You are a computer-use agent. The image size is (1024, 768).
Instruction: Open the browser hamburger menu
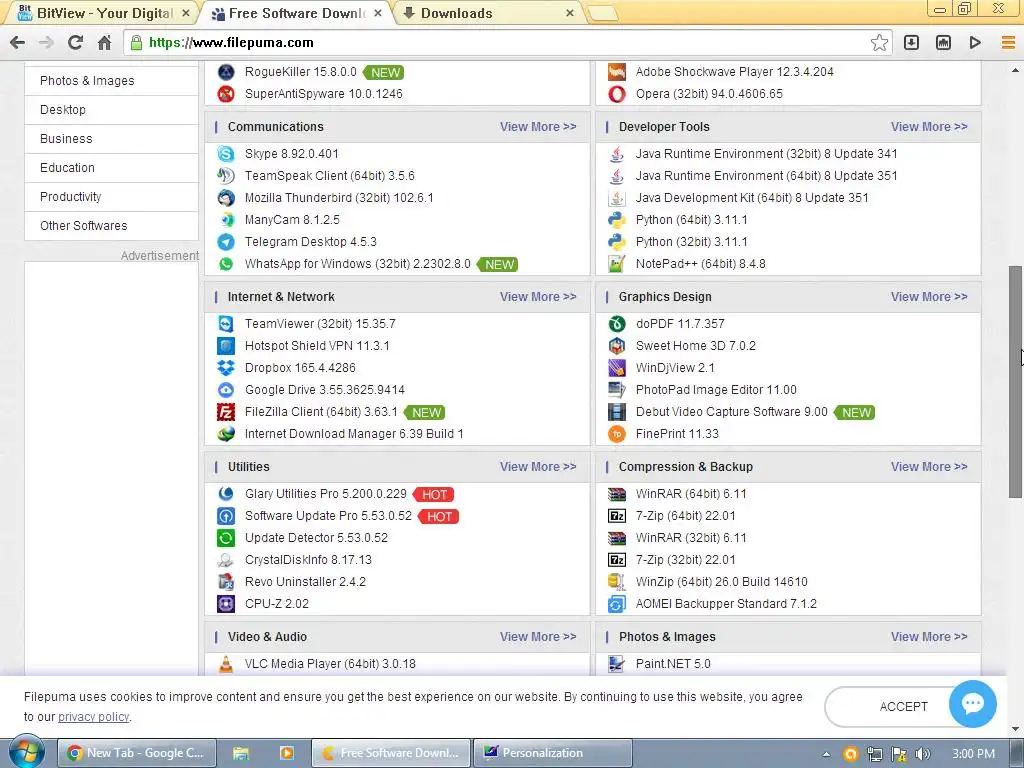[x=1008, y=42]
